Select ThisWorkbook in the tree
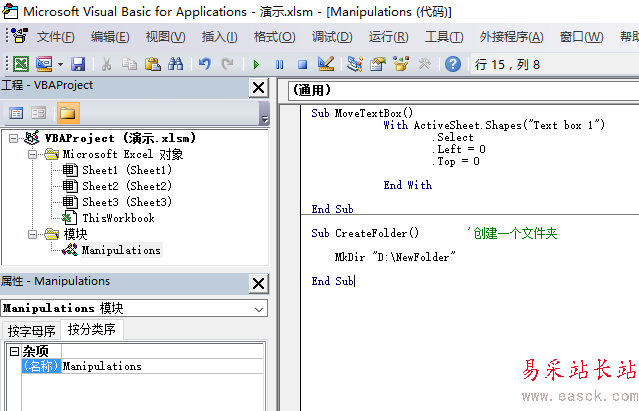Viewport: 639px width, 411px height. pos(118,218)
